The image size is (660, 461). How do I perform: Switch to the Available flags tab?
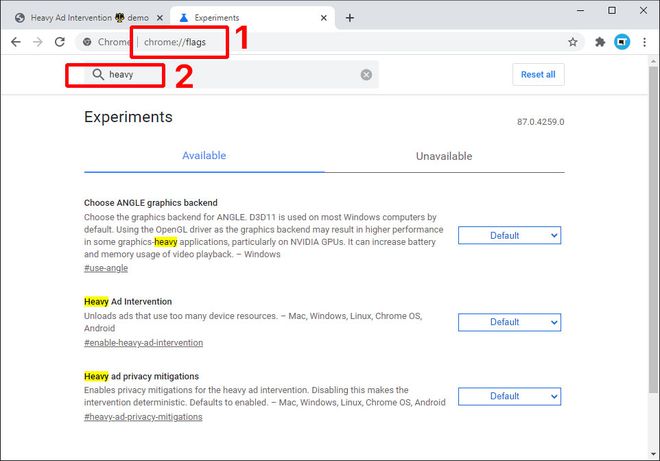204,156
